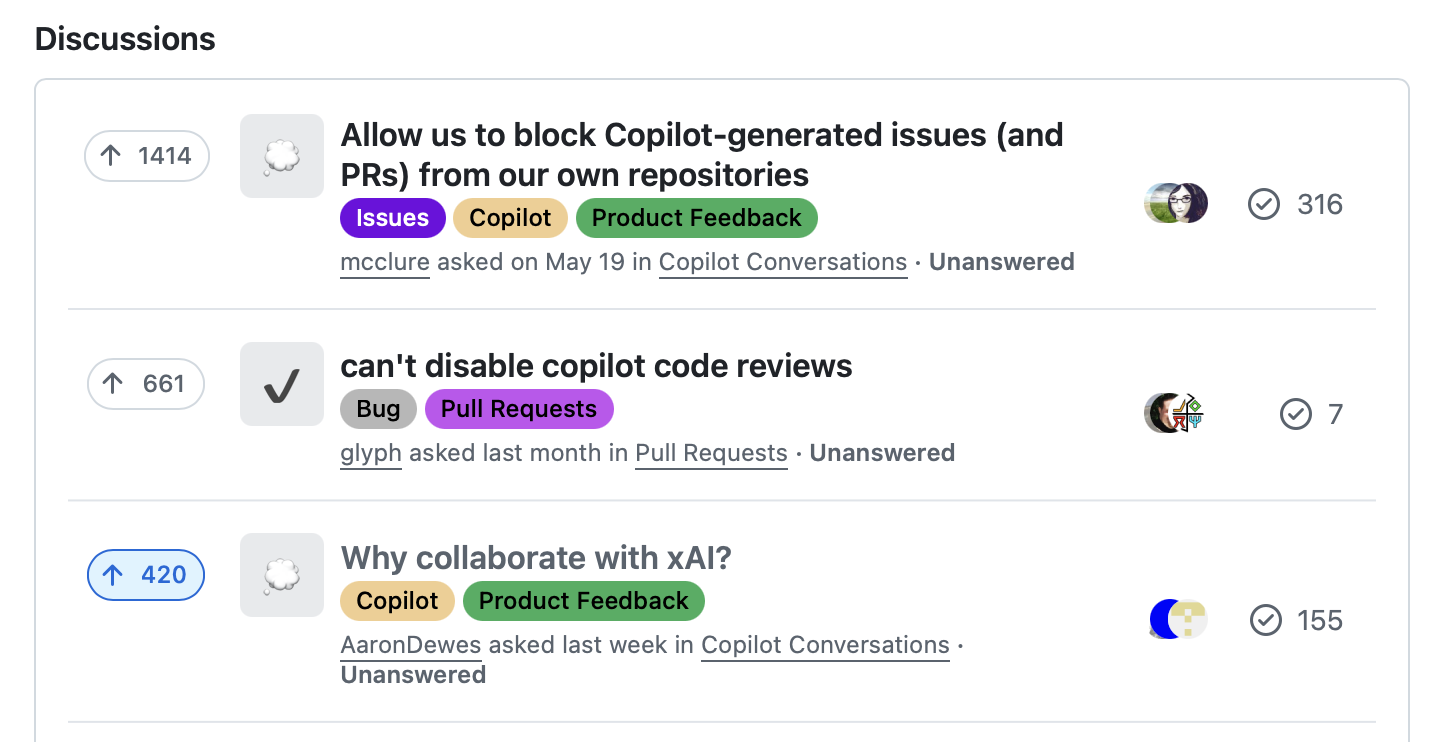Click the checkmark emoji beside the code reviews discussion
Viewport: 1430px width, 742px height.
coord(281,383)
